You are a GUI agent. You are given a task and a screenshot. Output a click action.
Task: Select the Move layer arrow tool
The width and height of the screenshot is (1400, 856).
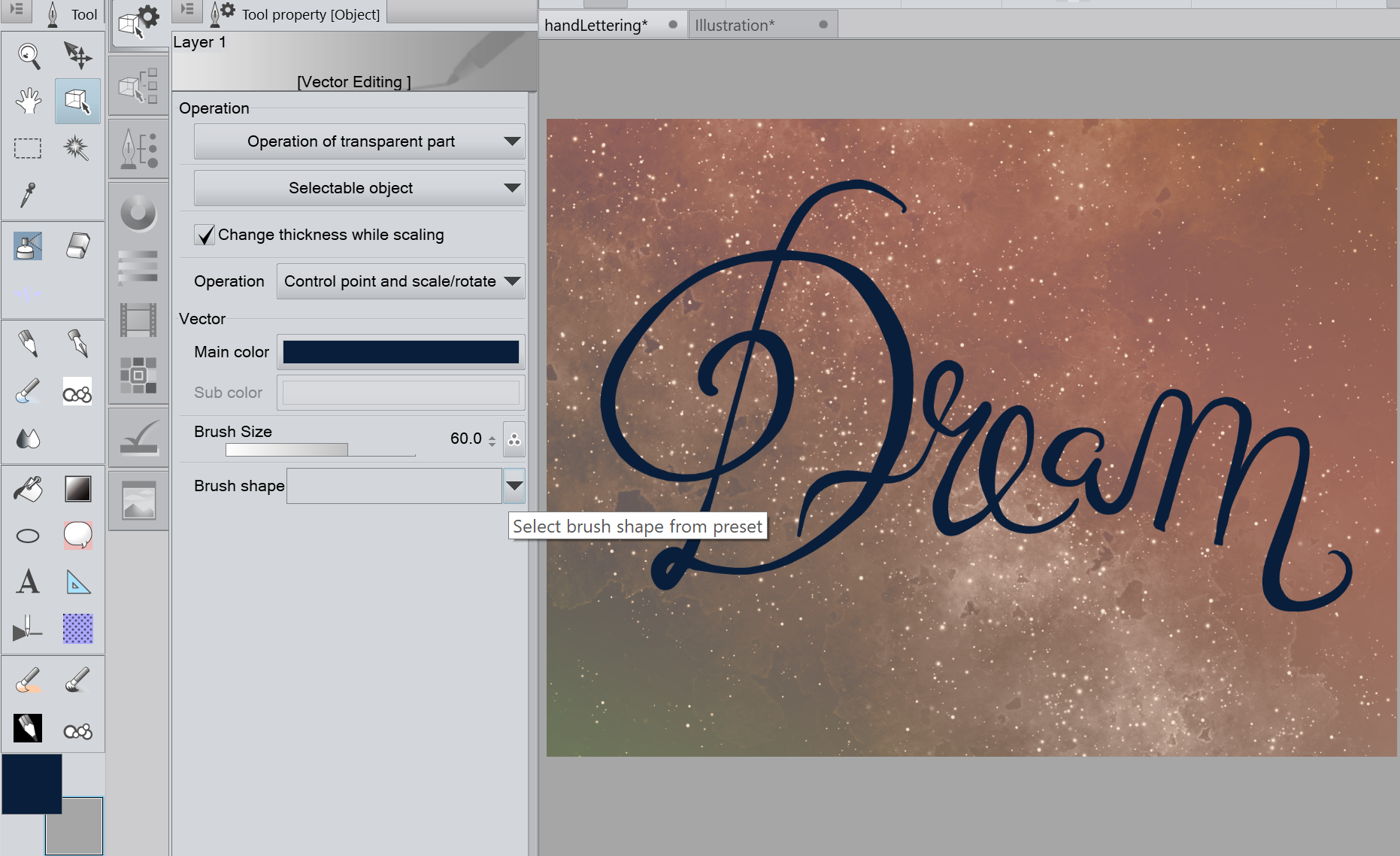click(77, 55)
